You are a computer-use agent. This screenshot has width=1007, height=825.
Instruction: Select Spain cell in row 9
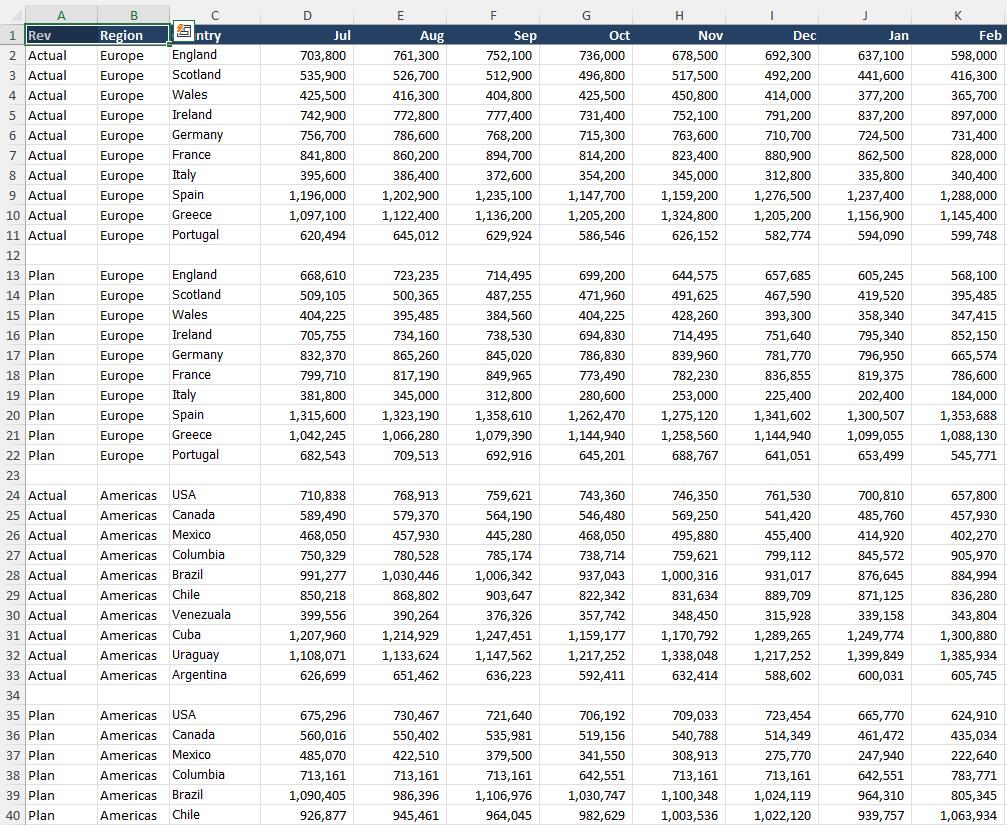215,195
